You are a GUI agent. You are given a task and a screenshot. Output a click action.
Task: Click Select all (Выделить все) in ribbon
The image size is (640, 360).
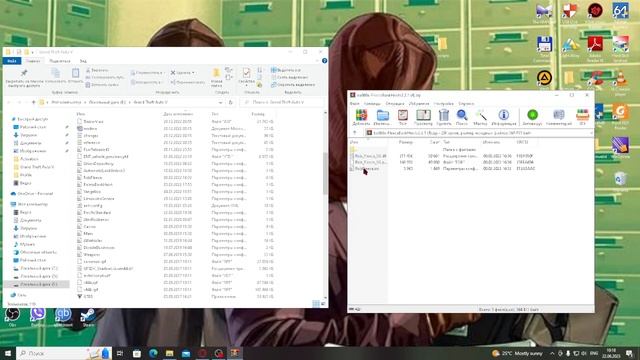286,70
